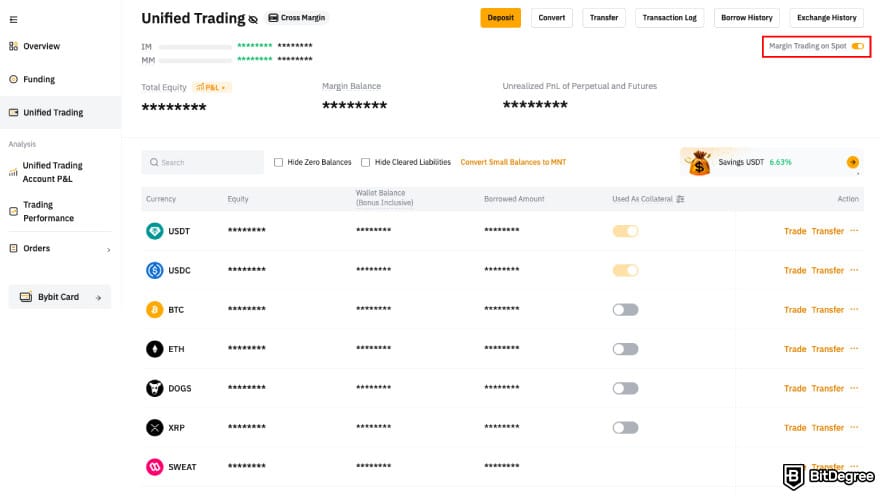
Task: Click the SWEAT coin icon
Action: pyautogui.click(x=154, y=467)
